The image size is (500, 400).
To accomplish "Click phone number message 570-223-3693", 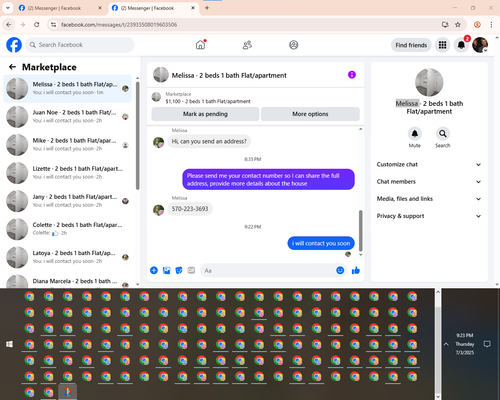I will click(x=190, y=209).
